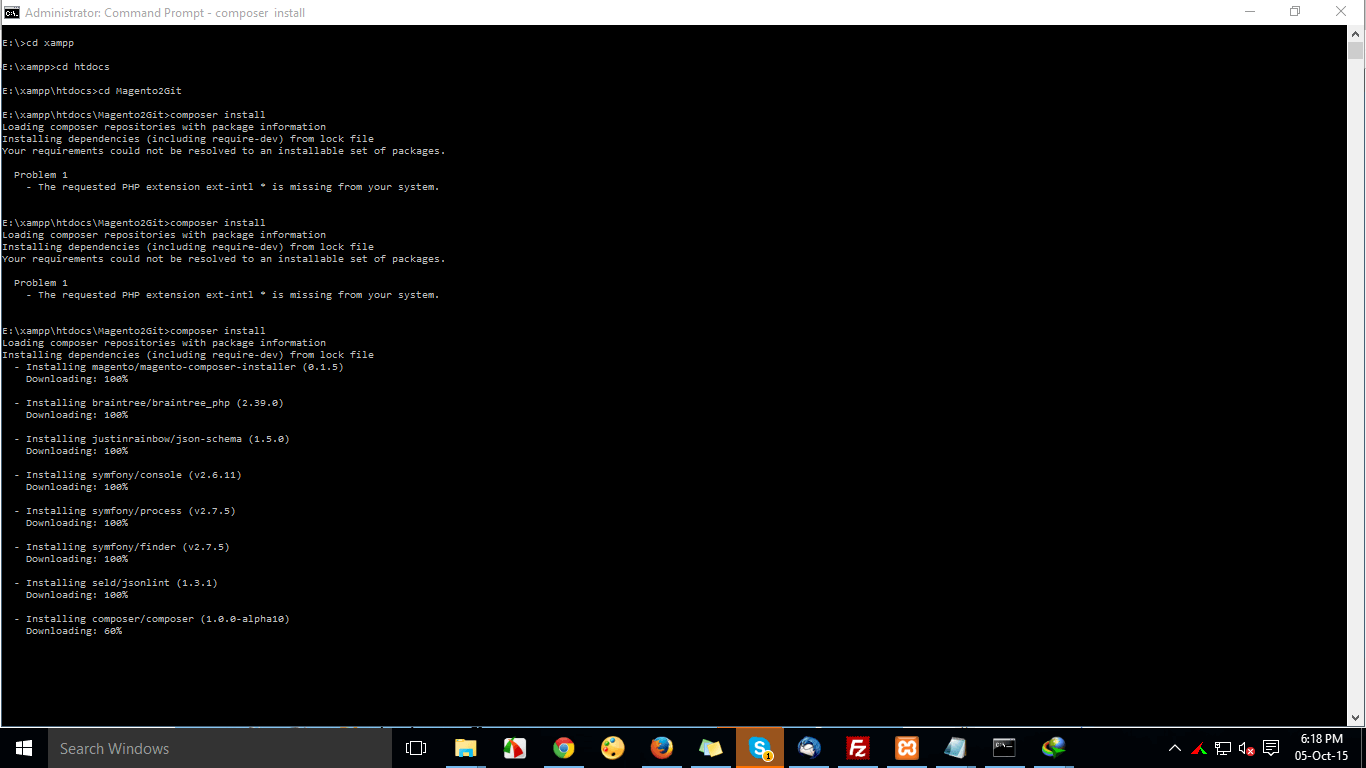Click the Task View button
This screenshot has width=1366, height=768.
tap(416, 748)
